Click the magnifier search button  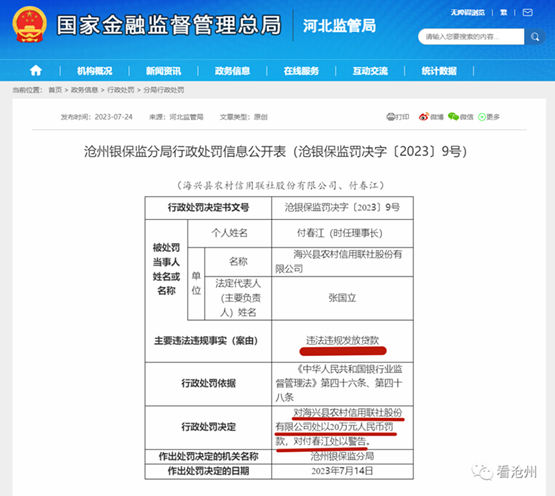coord(535,36)
